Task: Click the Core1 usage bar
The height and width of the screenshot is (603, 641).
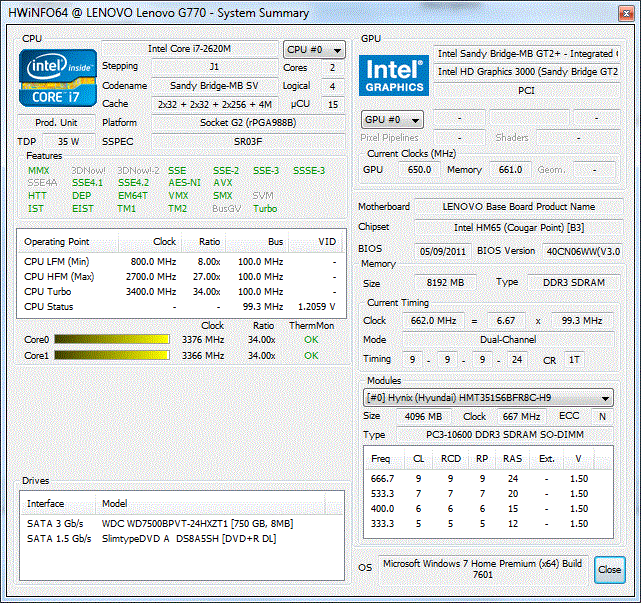Action: (x=112, y=355)
